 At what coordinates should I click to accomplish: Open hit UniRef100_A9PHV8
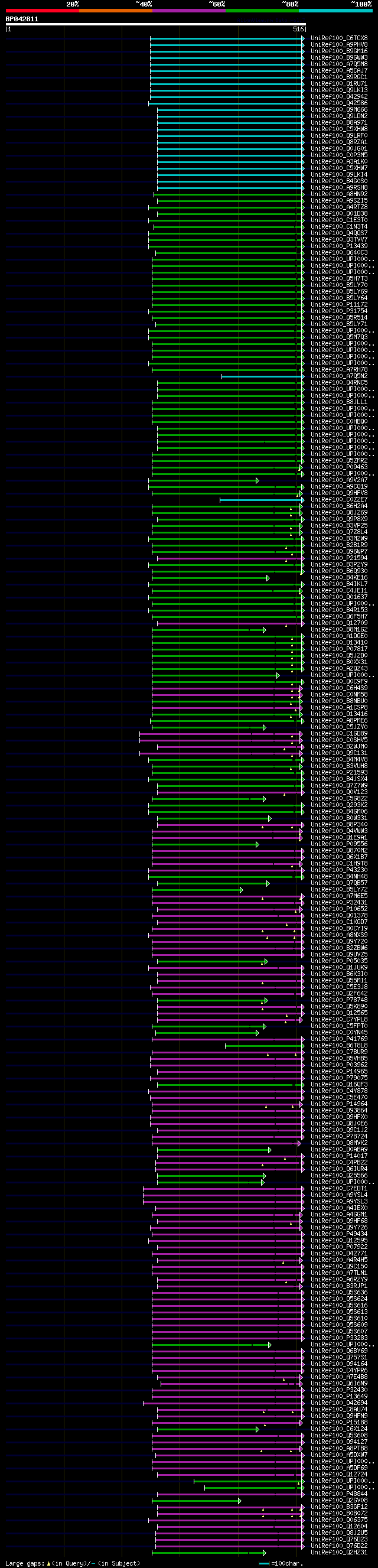(339, 44)
